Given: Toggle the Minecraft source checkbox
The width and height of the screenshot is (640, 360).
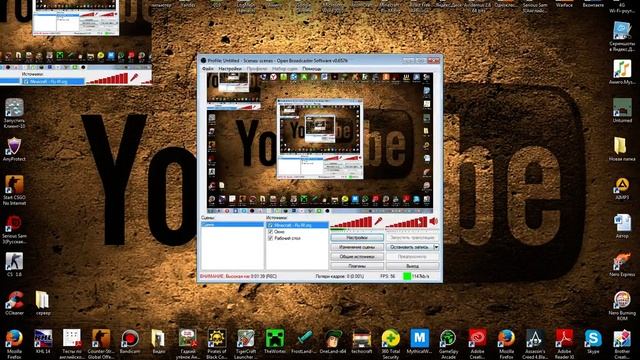Looking at the screenshot, I should (270, 225).
